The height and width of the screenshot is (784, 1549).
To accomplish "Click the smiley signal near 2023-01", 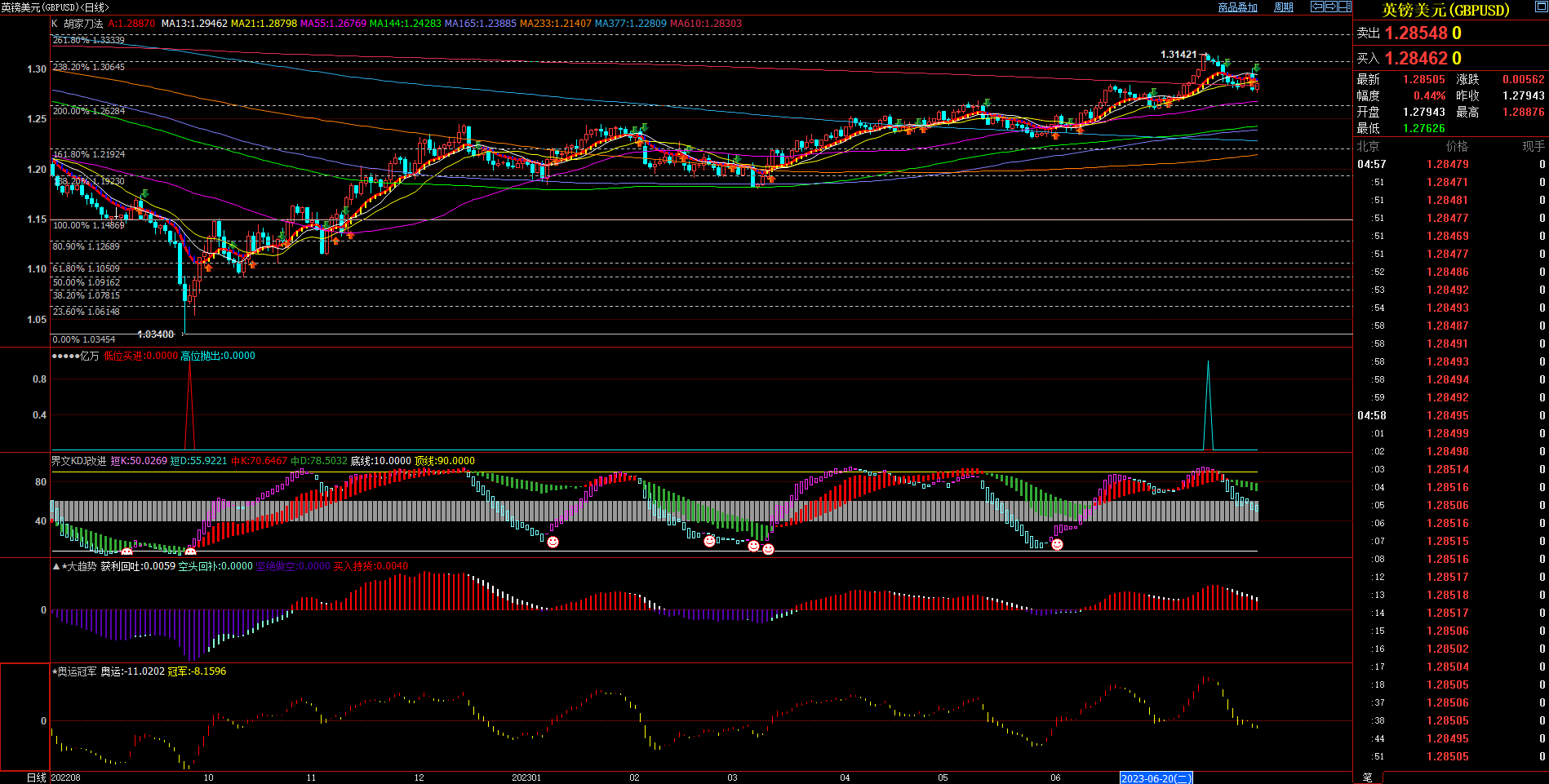I will [553, 542].
